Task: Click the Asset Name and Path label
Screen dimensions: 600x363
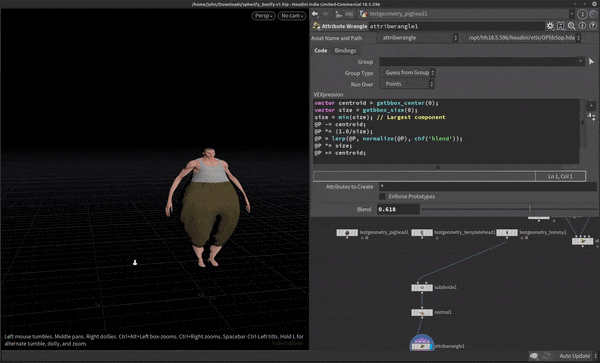Action: coord(336,38)
